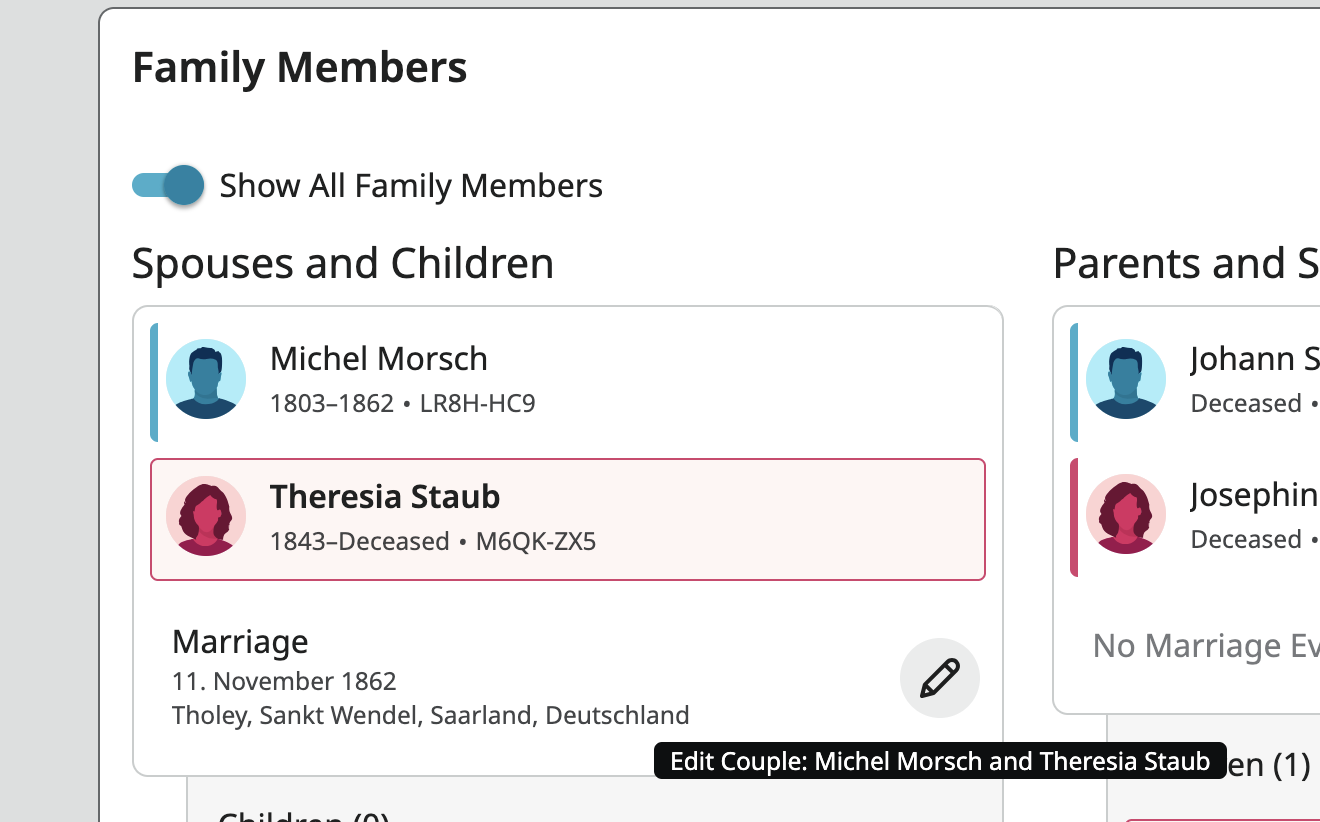Click the Edit Couple pencil icon
1320x822 pixels.
(x=939, y=678)
